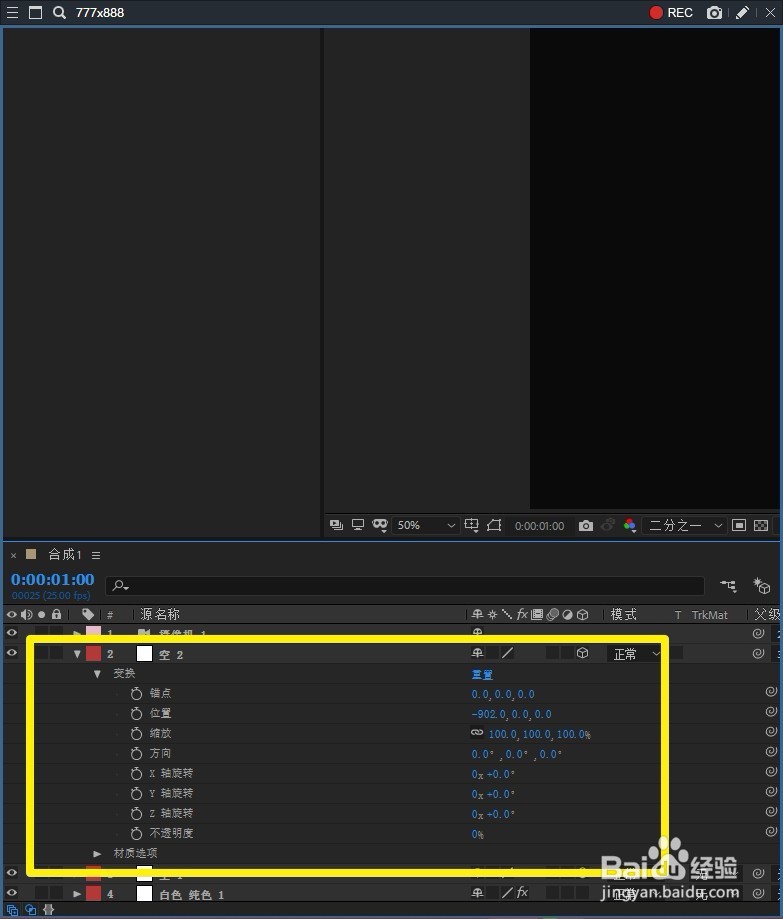This screenshot has height=919, width=783.
Task: Click the recorder magnifier icon
Action: coord(59,12)
